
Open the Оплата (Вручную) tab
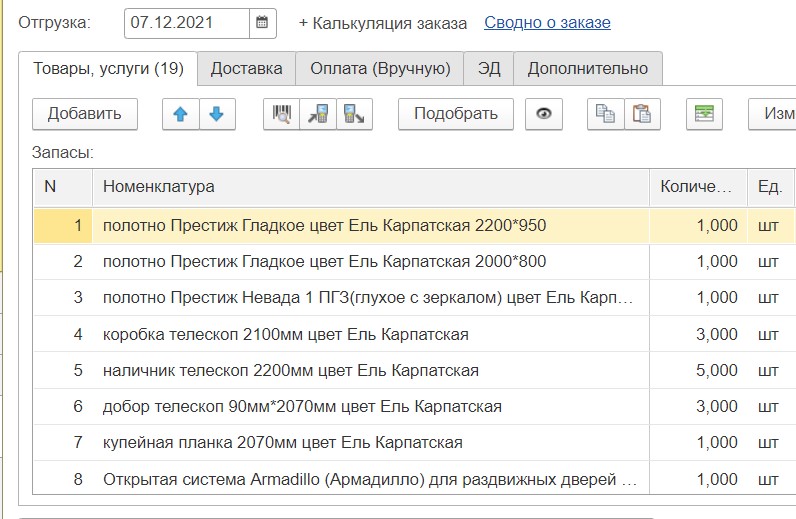[380, 69]
